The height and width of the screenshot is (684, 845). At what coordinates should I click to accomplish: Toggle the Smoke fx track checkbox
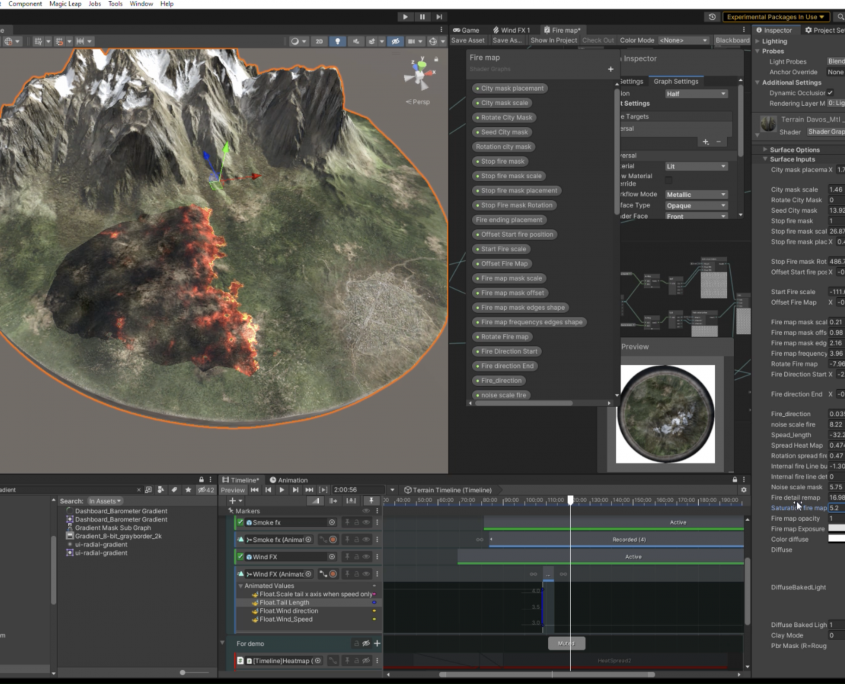click(241, 522)
